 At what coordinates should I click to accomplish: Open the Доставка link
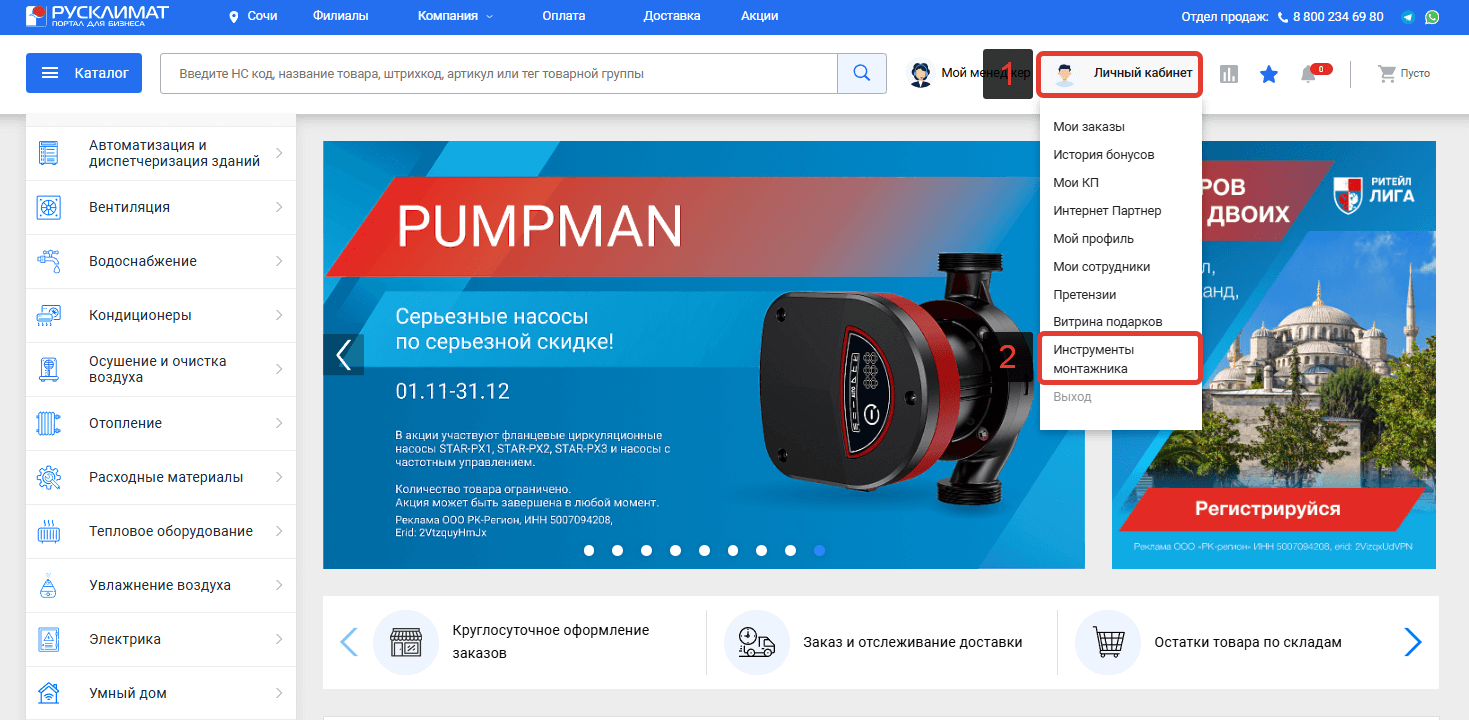(x=672, y=16)
